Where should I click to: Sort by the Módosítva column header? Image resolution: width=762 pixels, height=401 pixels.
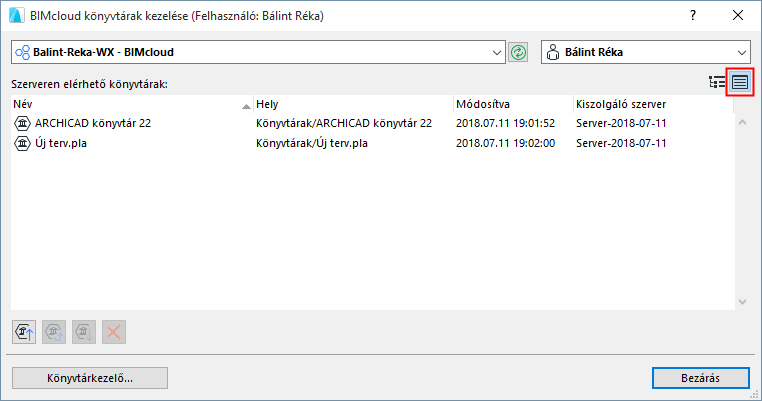513,104
